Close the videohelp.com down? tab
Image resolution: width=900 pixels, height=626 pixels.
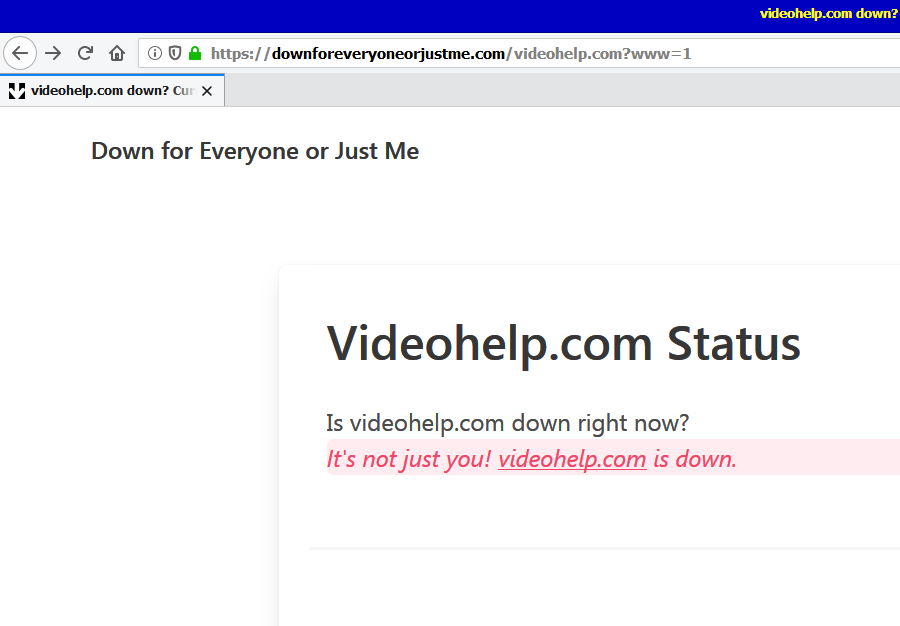coord(207,91)
